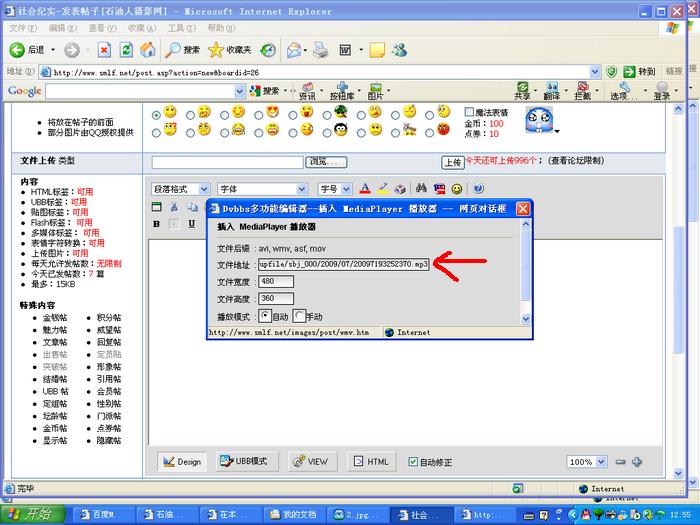Click the Google toolbar 资讯 icon
The image size is (700, 525).
pyautogui.click(x=307, y=91)
